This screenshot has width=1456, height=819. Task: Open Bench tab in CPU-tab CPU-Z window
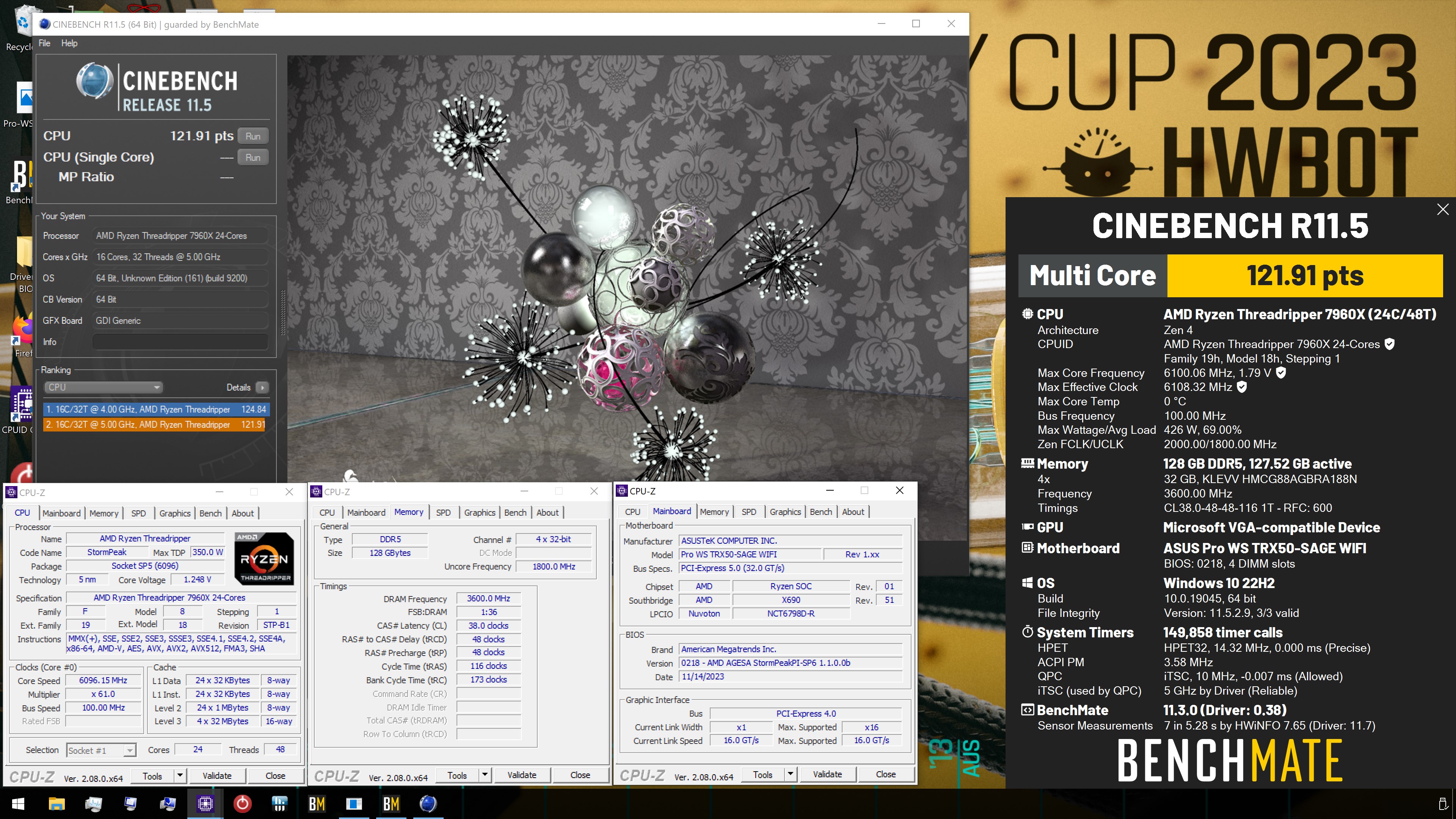tap(210, 513)
